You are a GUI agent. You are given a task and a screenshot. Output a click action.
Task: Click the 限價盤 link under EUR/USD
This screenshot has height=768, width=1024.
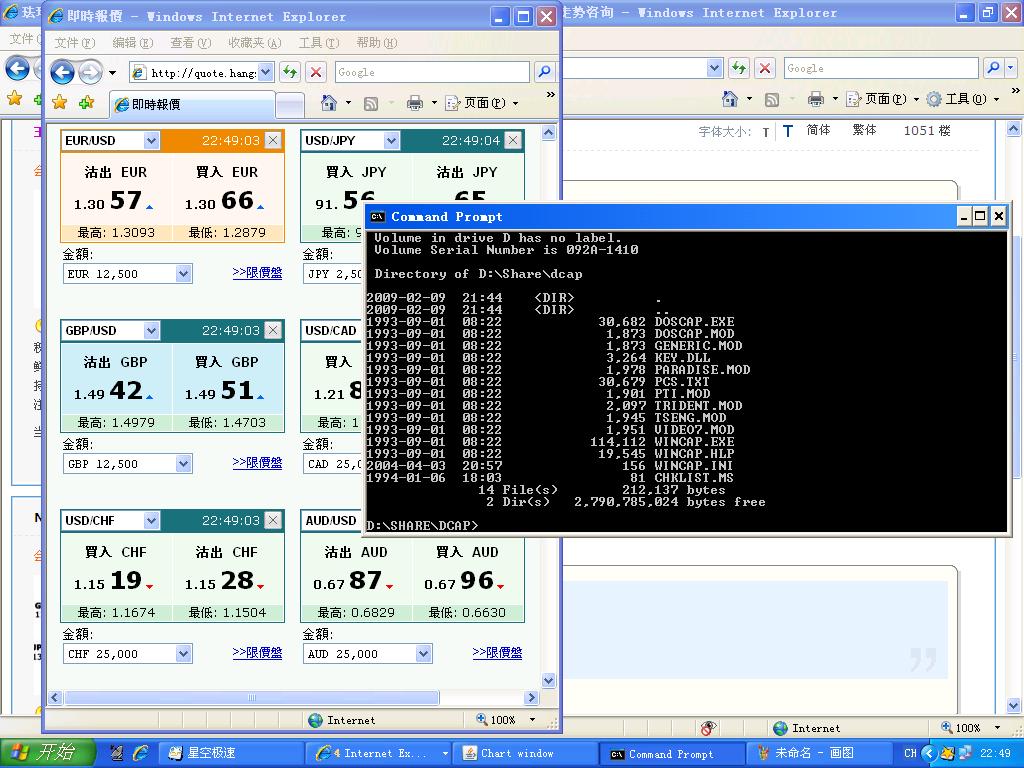click(257, 273)
